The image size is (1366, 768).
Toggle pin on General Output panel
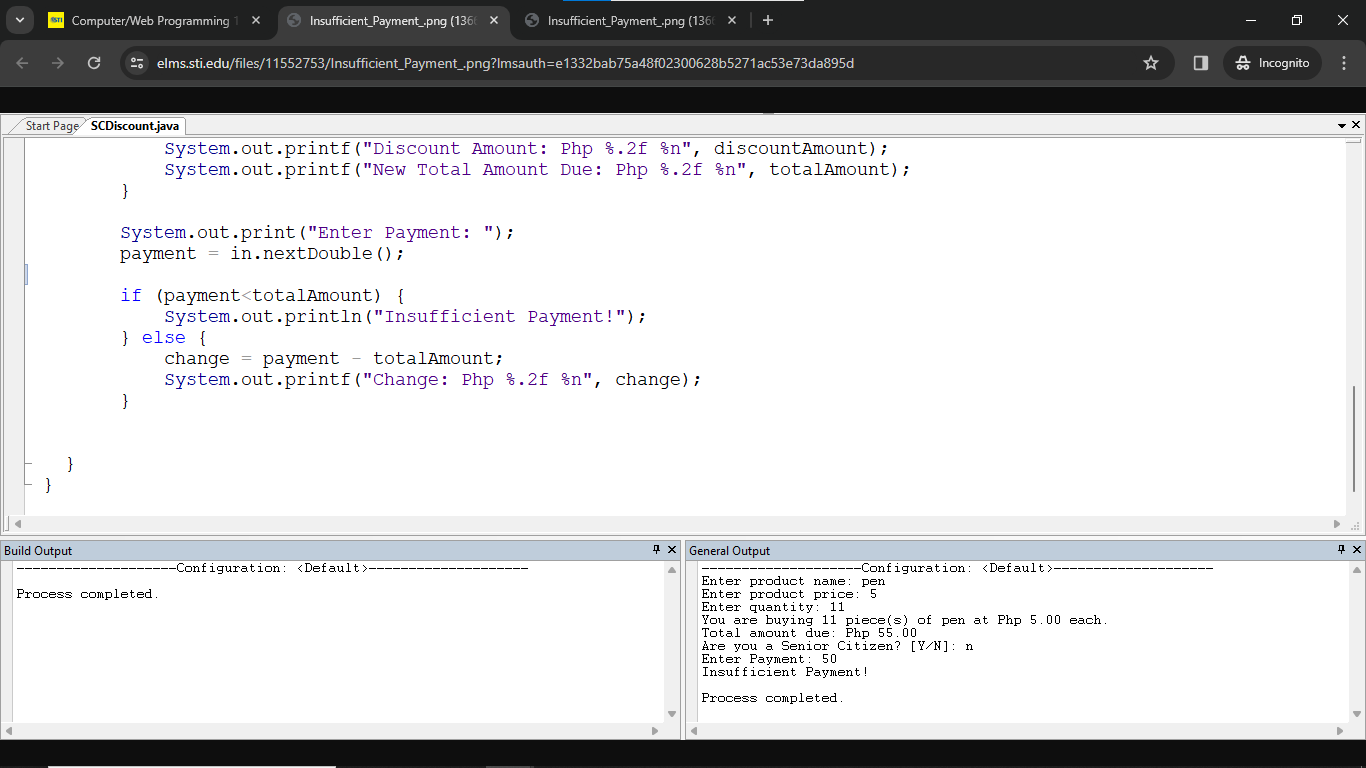(x=1342, y=550)
